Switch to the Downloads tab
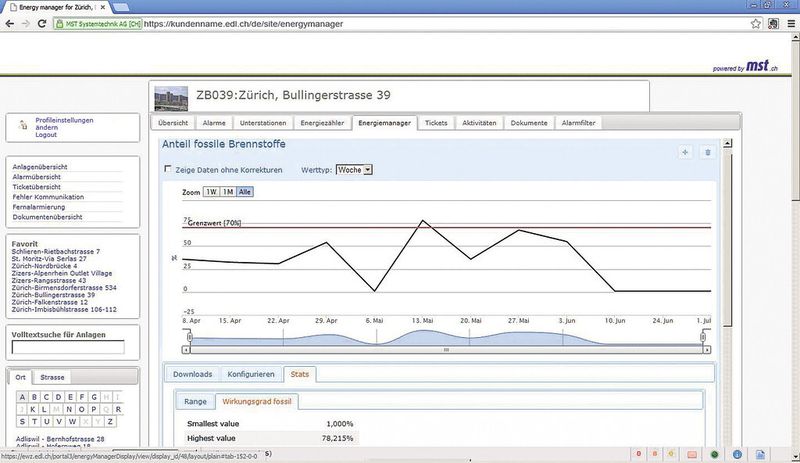The image size is (800, 463). [x=192, y=374]
